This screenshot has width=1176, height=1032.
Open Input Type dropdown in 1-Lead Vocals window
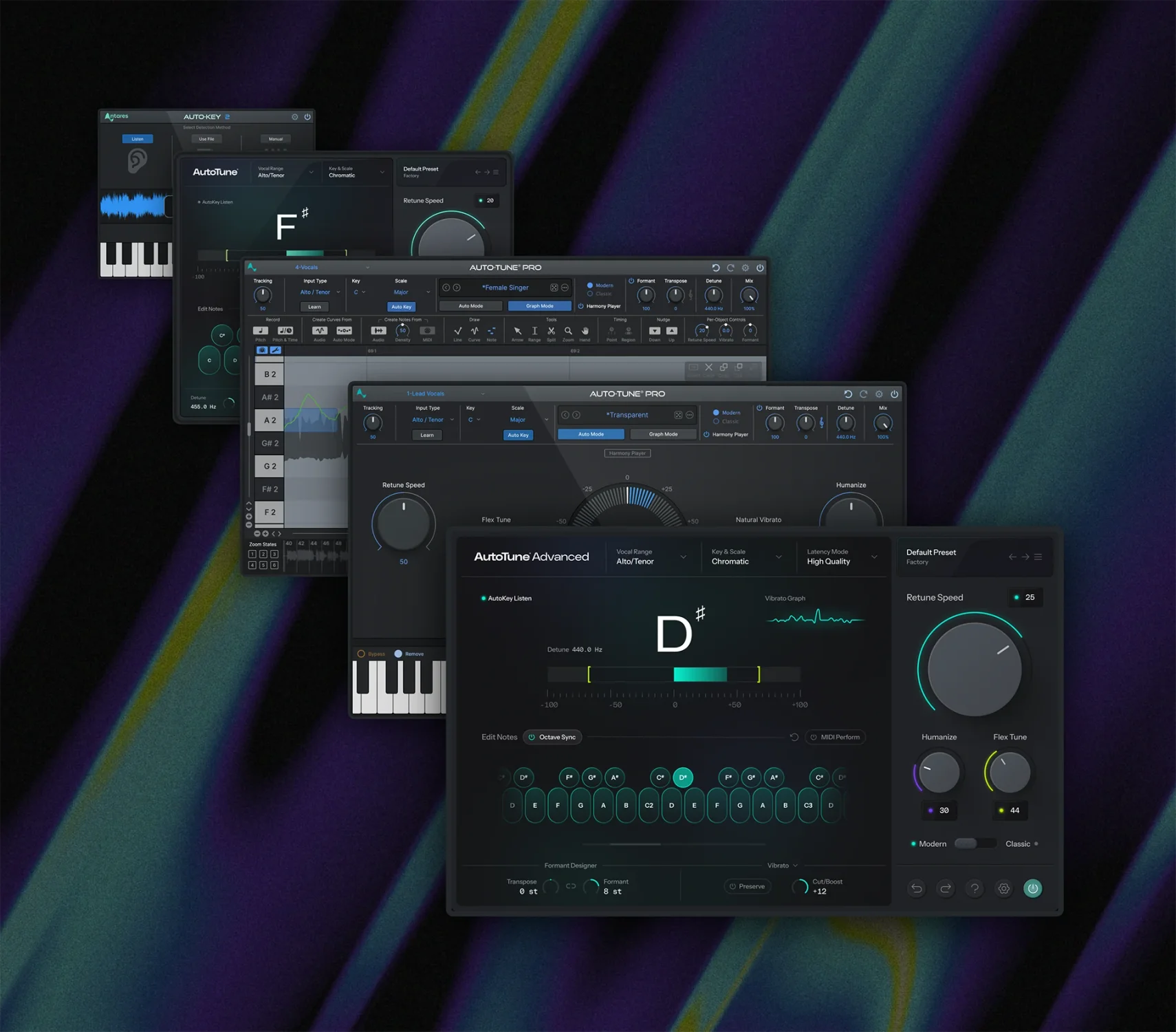[x=433, y=420]
